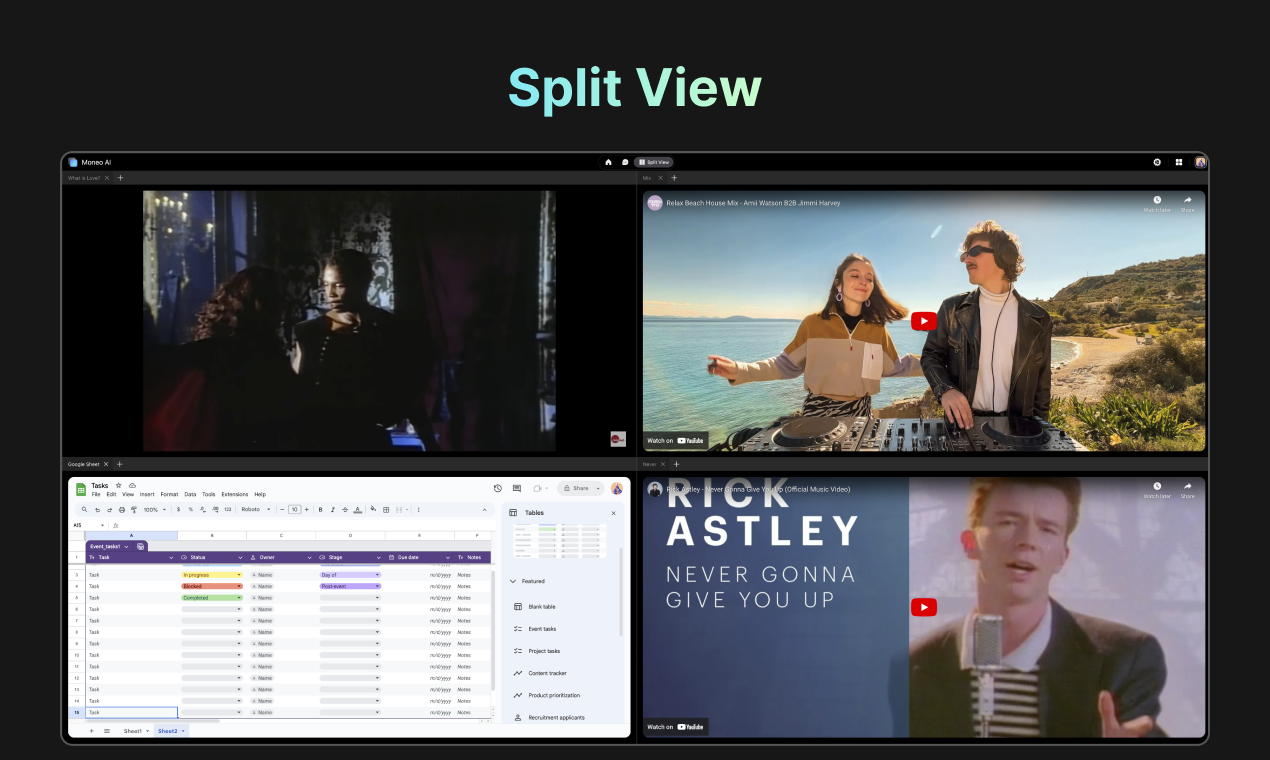Close the What is Love? tab
This screenshot has height=760, width=1270.
(107, 178)
